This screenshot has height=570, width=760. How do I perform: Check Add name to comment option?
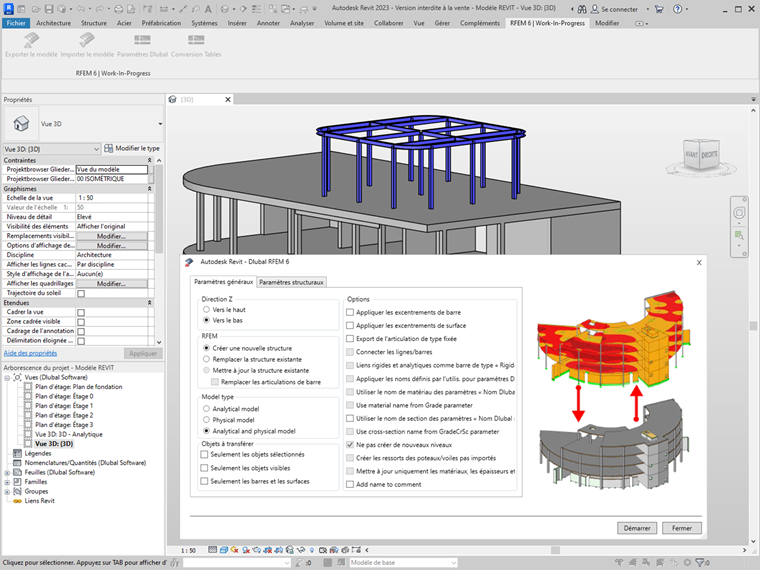click(x=350, y=484)
